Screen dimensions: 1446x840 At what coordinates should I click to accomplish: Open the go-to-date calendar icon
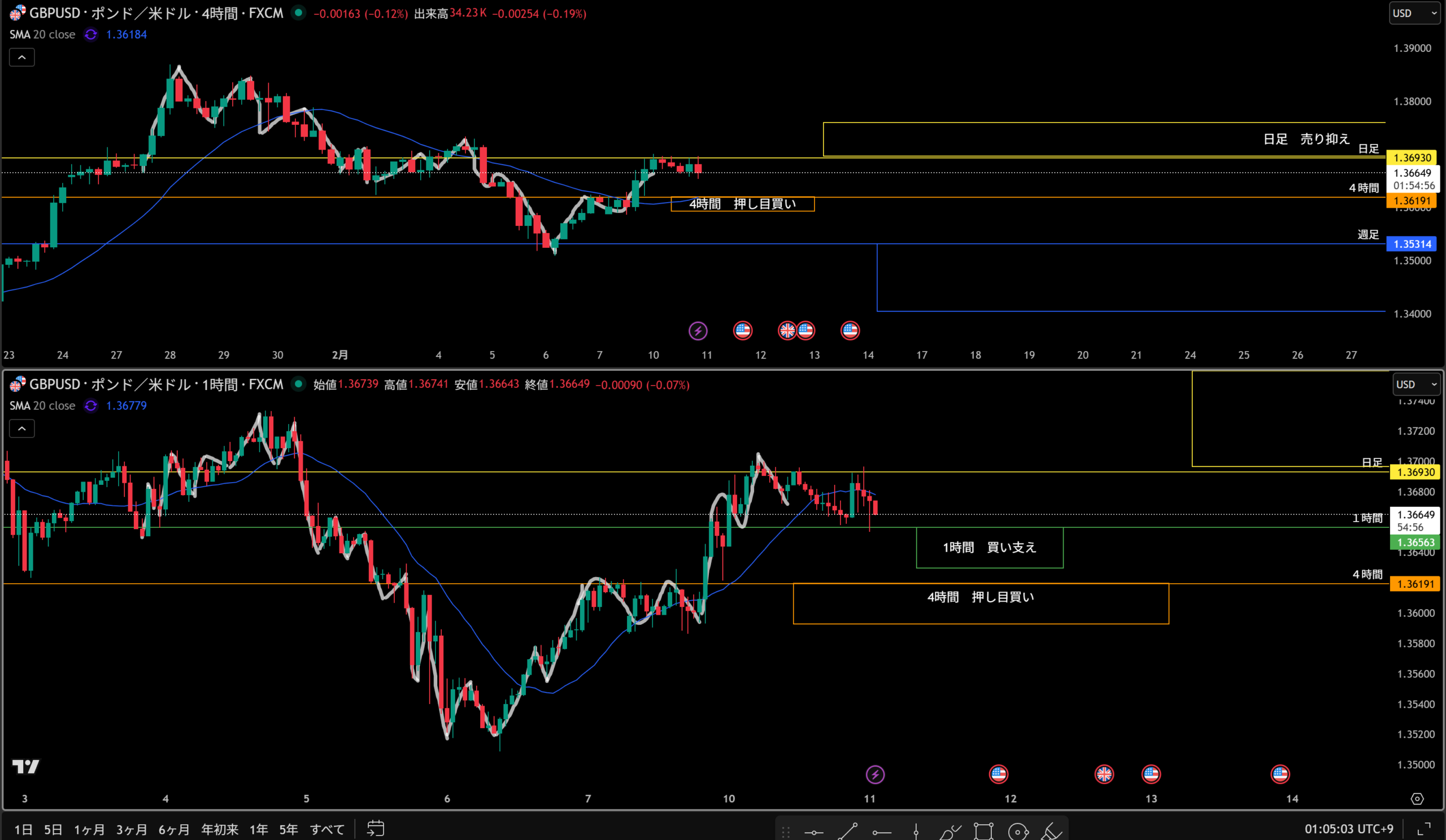coord(375,829)
